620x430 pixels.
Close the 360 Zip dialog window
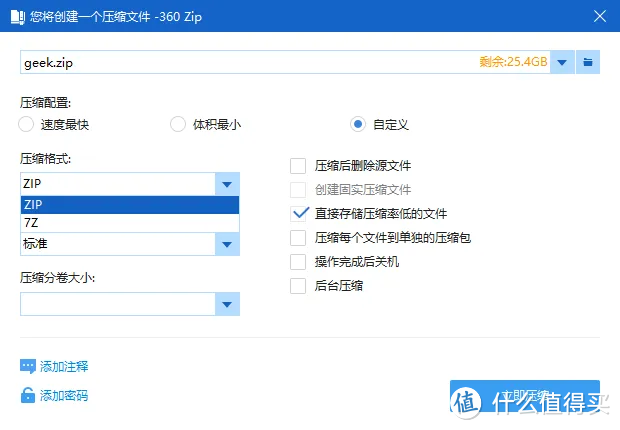click(600, 16)
